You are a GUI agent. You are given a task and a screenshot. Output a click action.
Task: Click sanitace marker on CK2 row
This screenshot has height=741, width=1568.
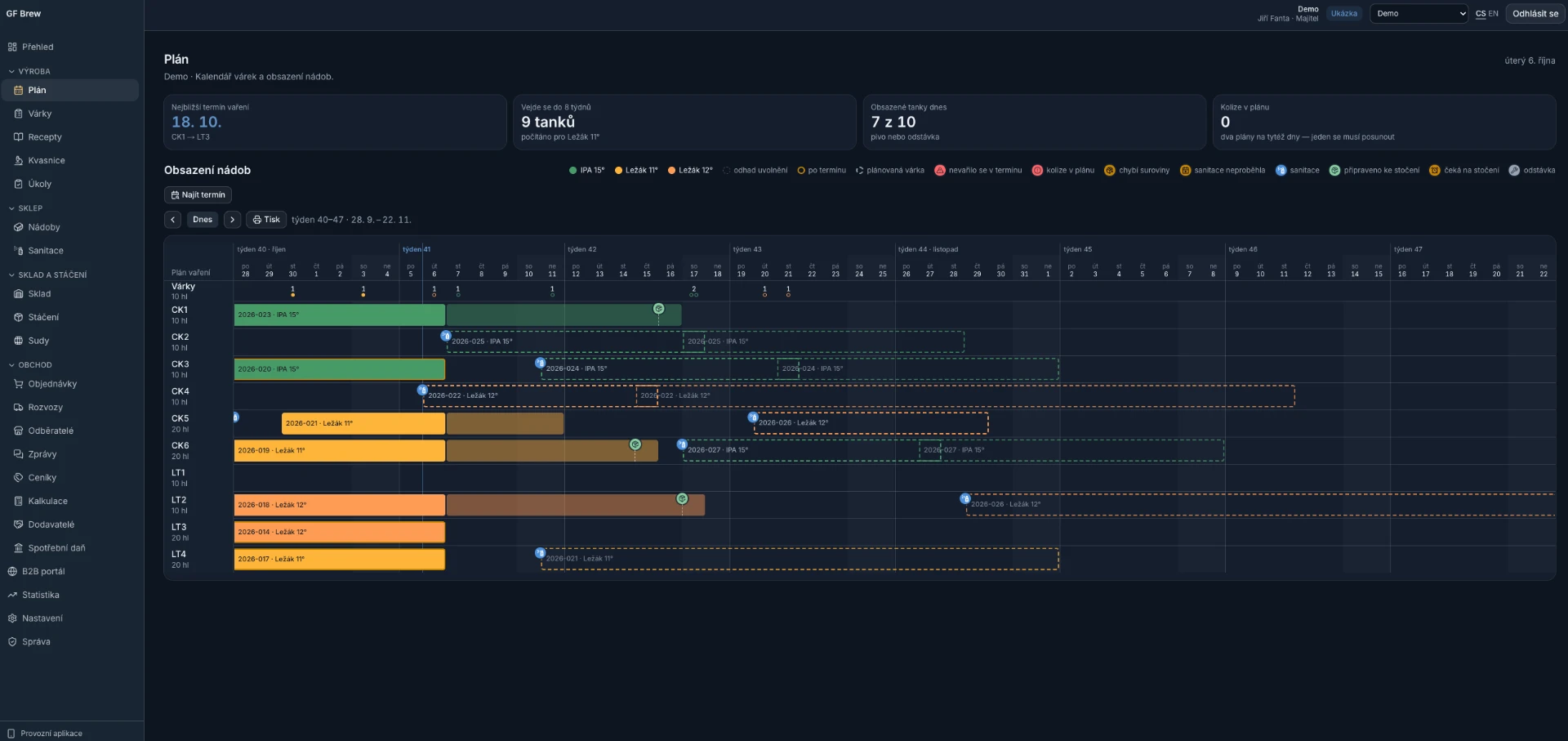446,336
